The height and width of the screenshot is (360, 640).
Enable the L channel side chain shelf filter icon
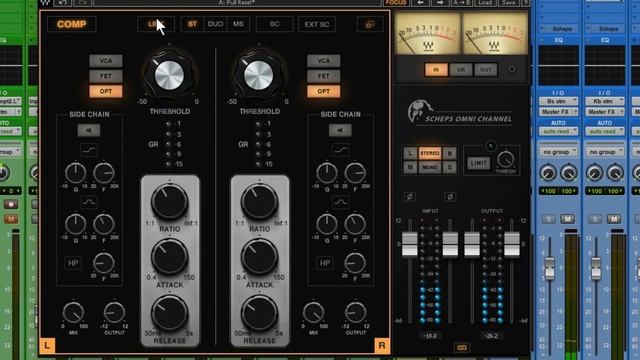[89, 150]
